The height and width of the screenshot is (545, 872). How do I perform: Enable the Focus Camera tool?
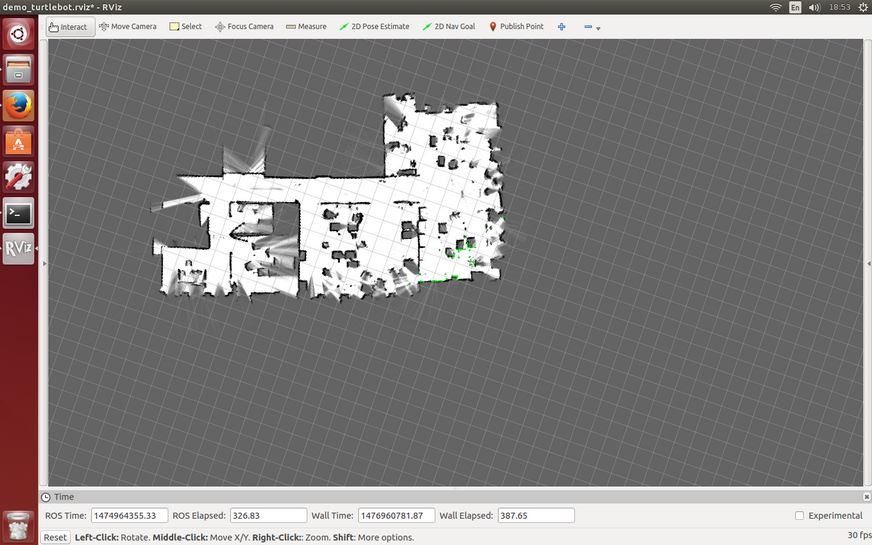pyautogui.click(x=244, y=27)
